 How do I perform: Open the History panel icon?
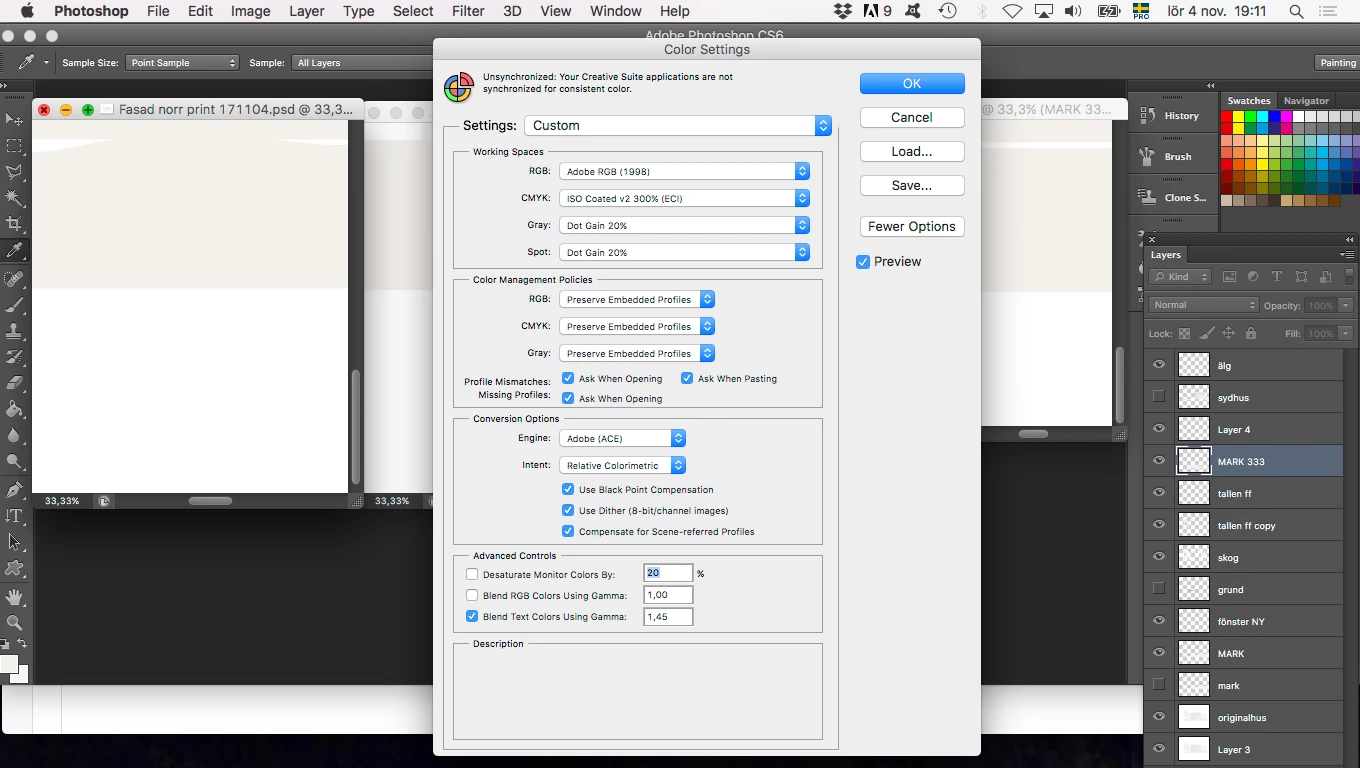coord(1147,116)
